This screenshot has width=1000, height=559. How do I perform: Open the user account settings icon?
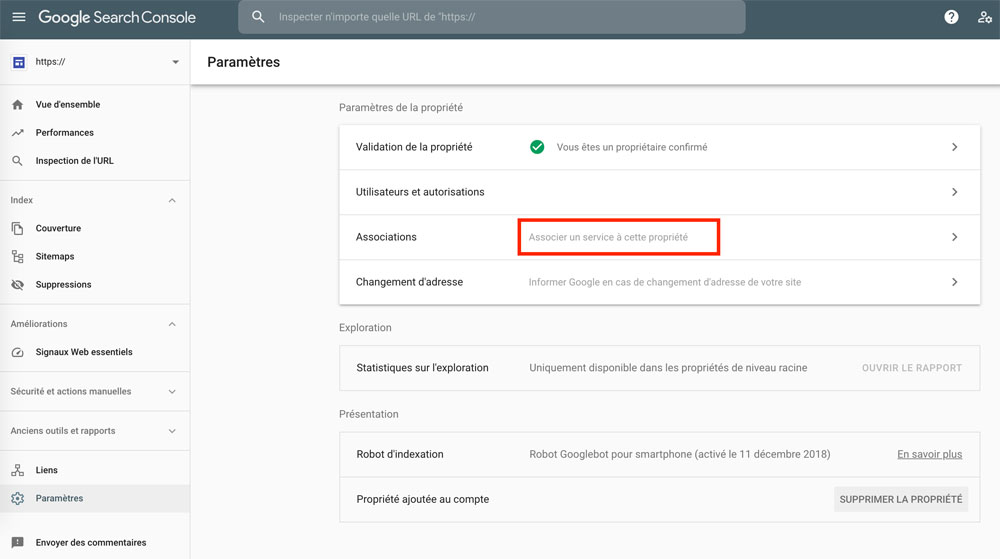pos(985,17)
